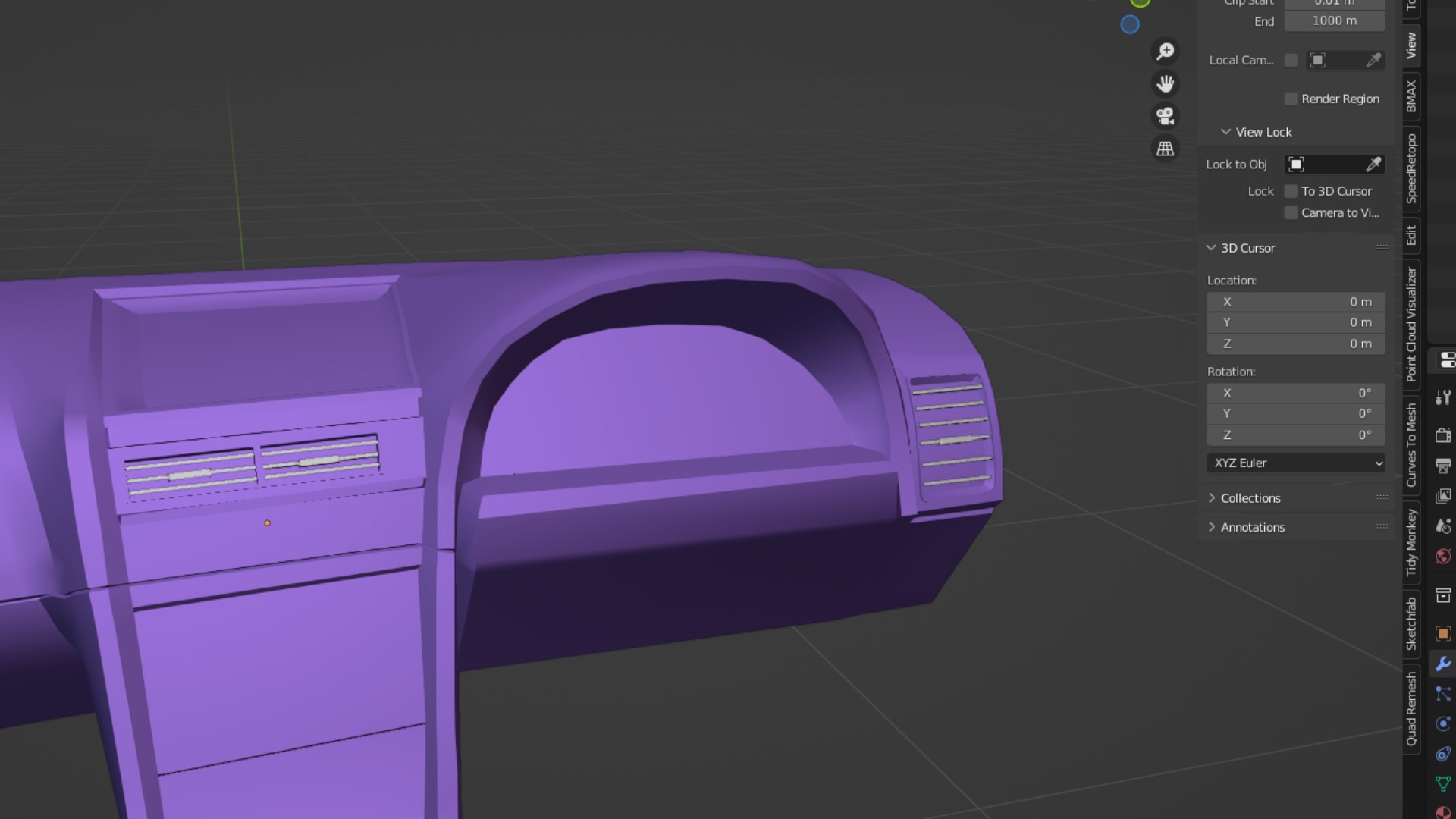
Task: Enable Render Region checkbox
Action: point(1291,99)
